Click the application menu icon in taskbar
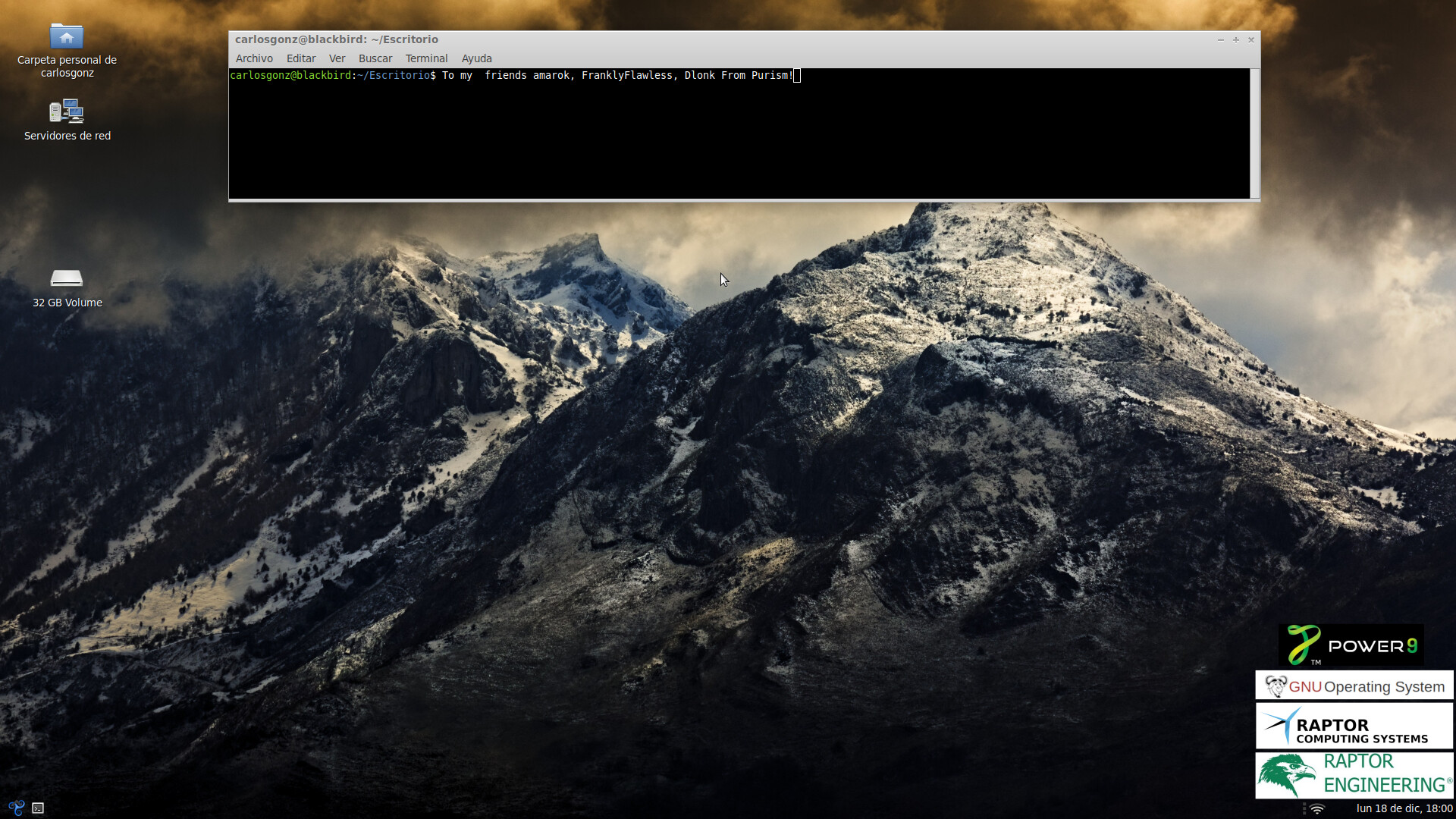 tap(16, 808)
